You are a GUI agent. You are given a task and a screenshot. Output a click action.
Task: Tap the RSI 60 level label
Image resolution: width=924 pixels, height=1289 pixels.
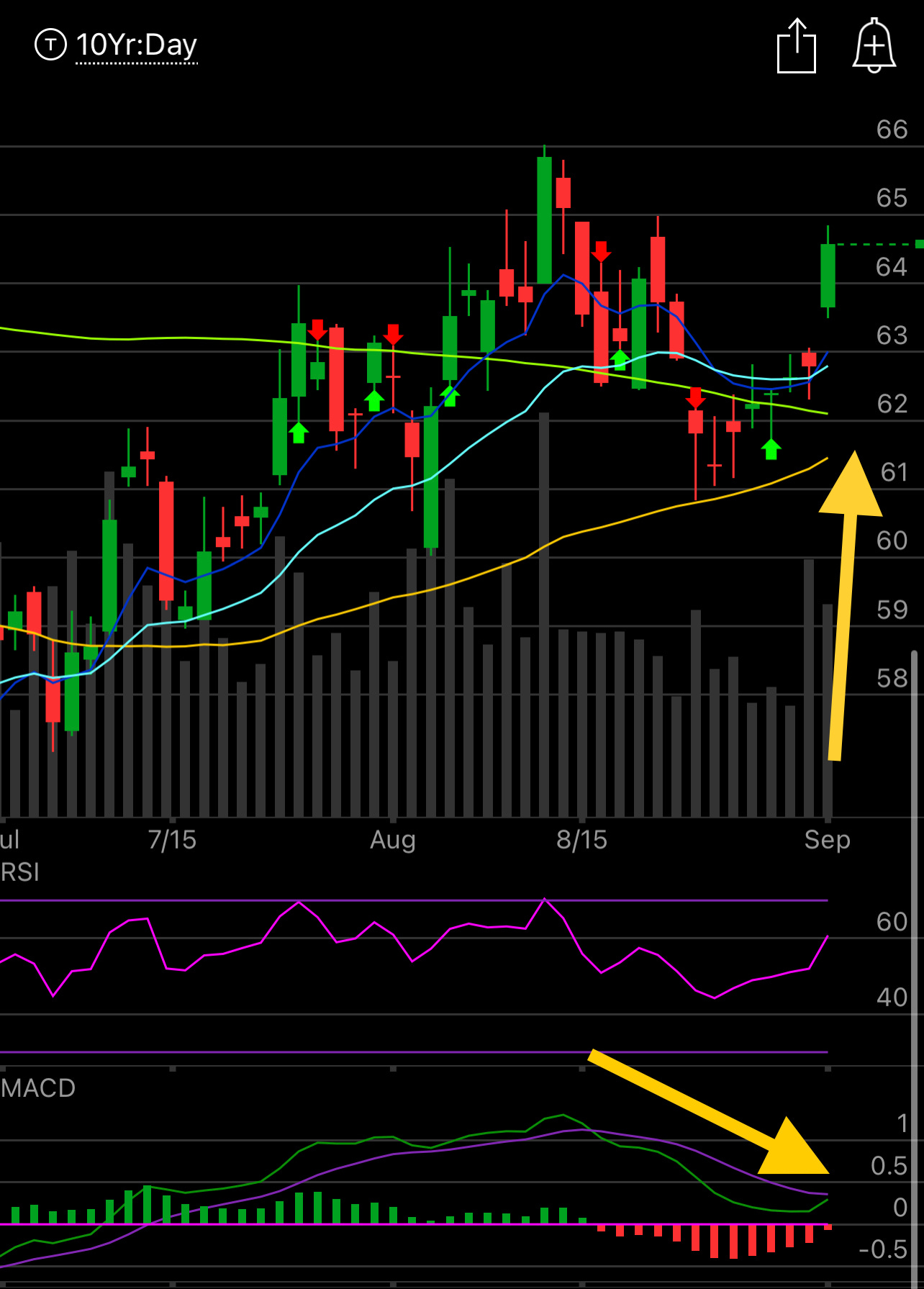pyautogui.click(x=892, y=922)
